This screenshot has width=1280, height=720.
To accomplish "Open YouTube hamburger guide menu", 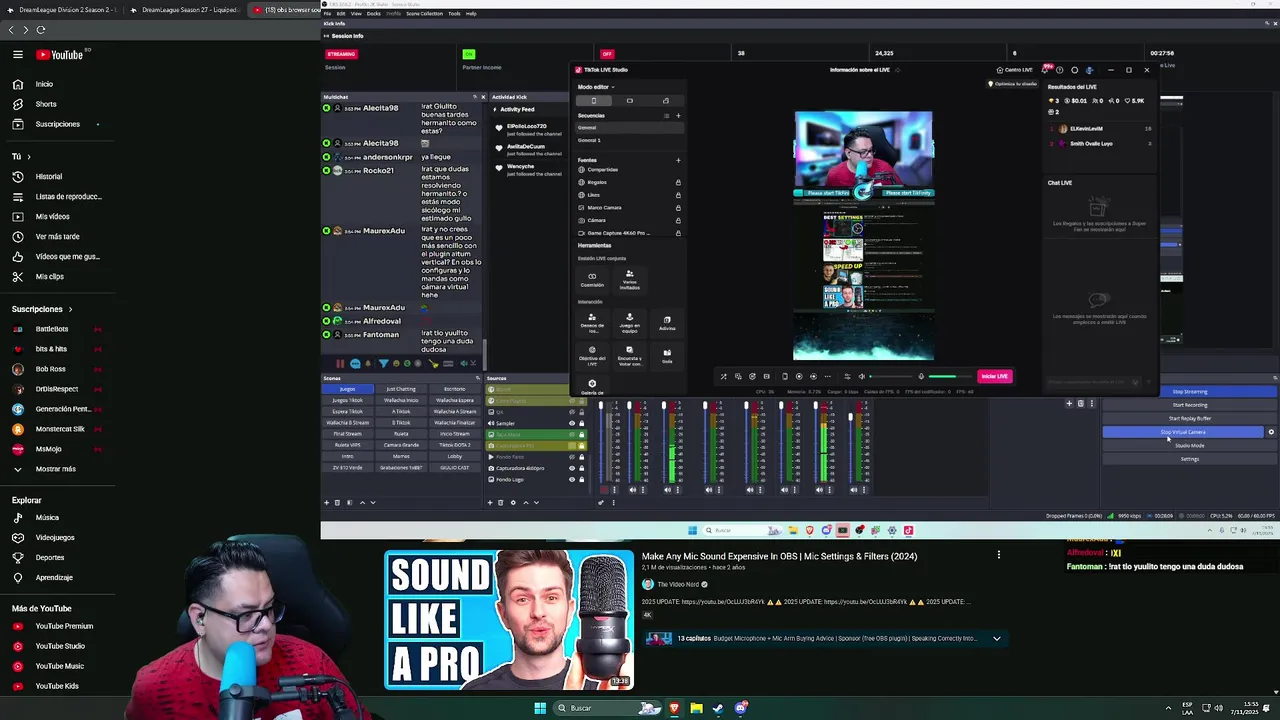I will [x=18, y=55].
